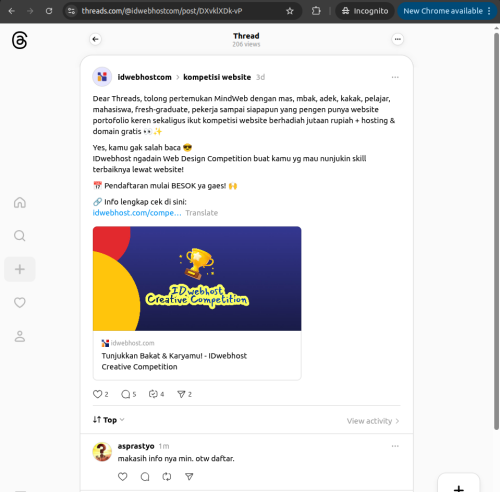Click the 206 views count
500x492 pixels.
tap(246, 44)
